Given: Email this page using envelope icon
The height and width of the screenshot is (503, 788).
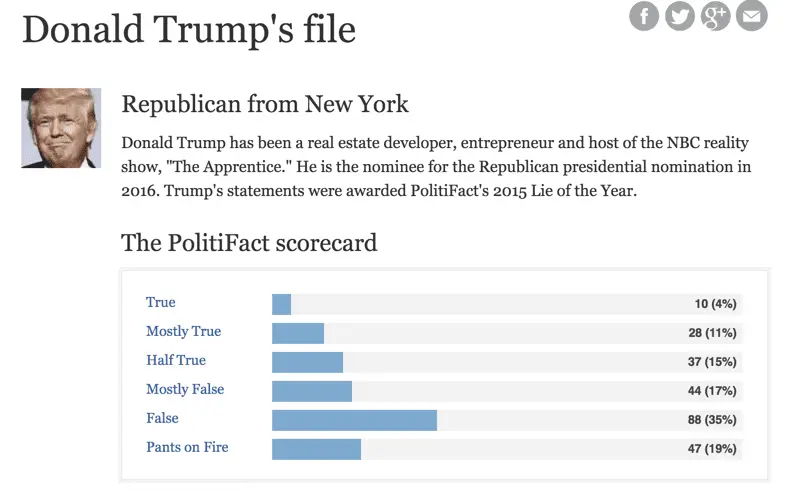Looking at the screenshot, I should (752, 15).
